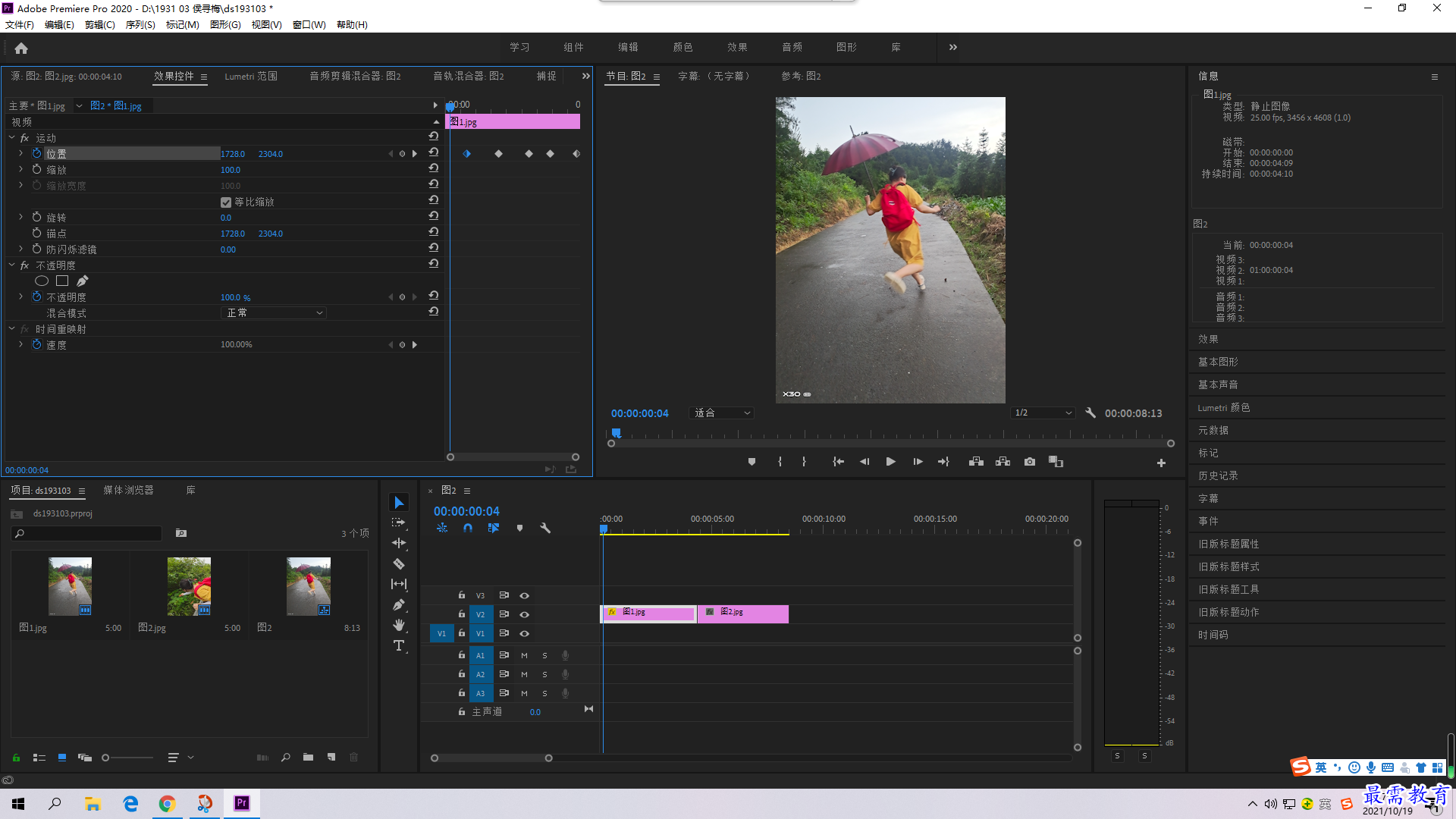This screenshot has width=1456, height=819.
Task: Select the Hand tool
Action: (399, 625)
